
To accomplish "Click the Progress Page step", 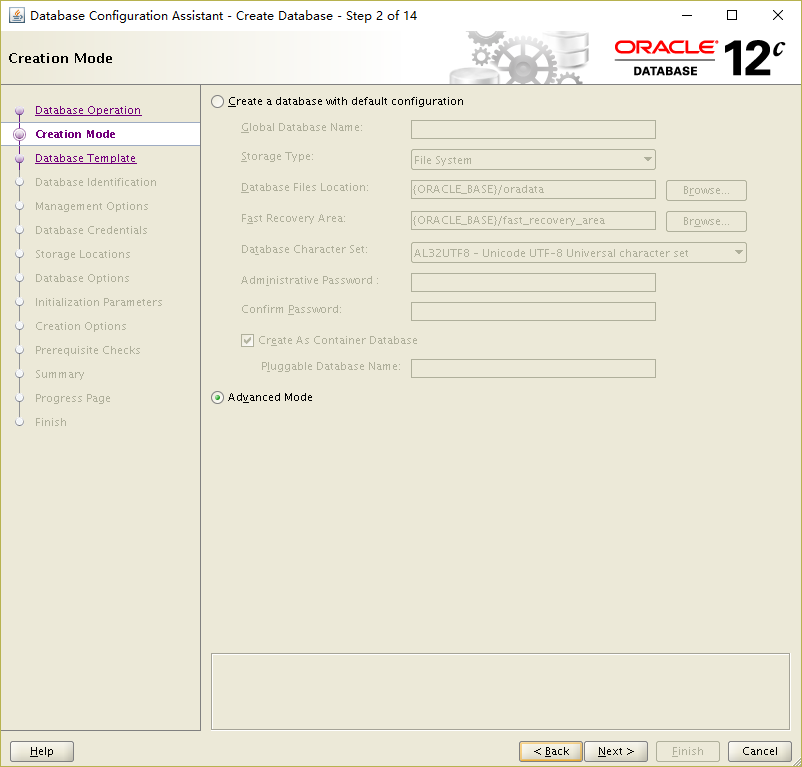I will coord(73,398).
